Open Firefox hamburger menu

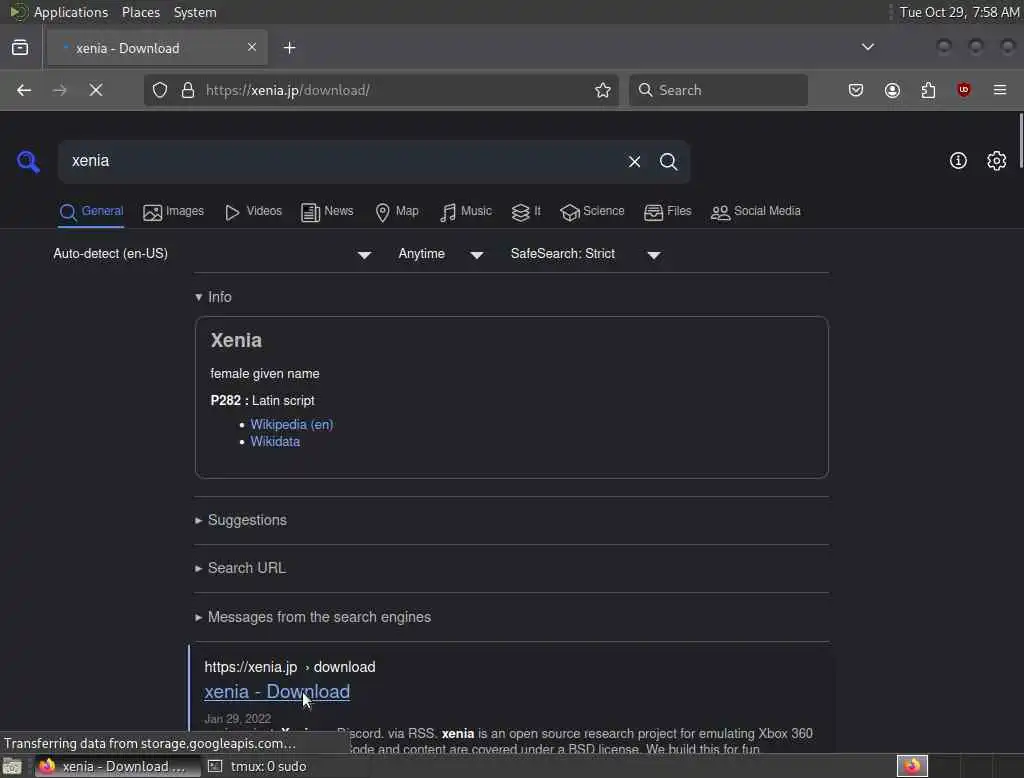point(1000,90)
